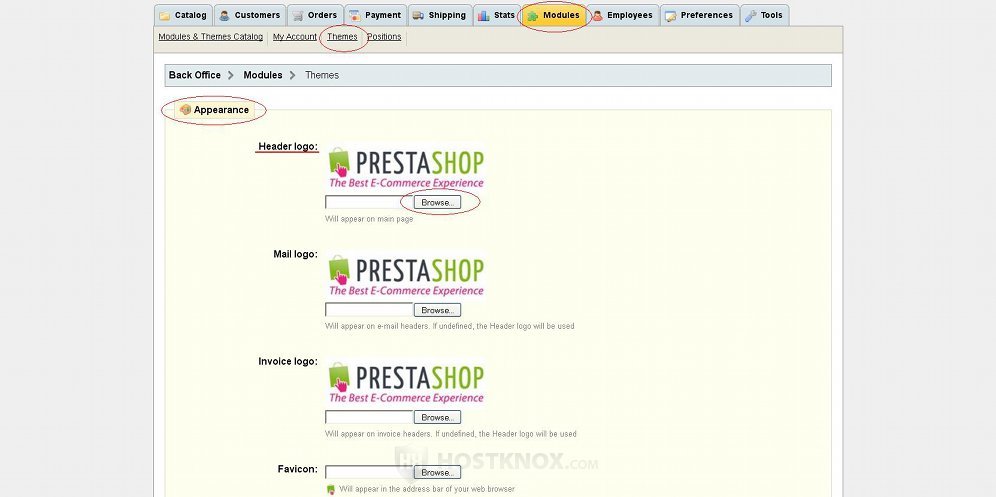The image size is (996, 497).
Task: Click the Stats tab bar-chart icon
Action: coord(483,16)
